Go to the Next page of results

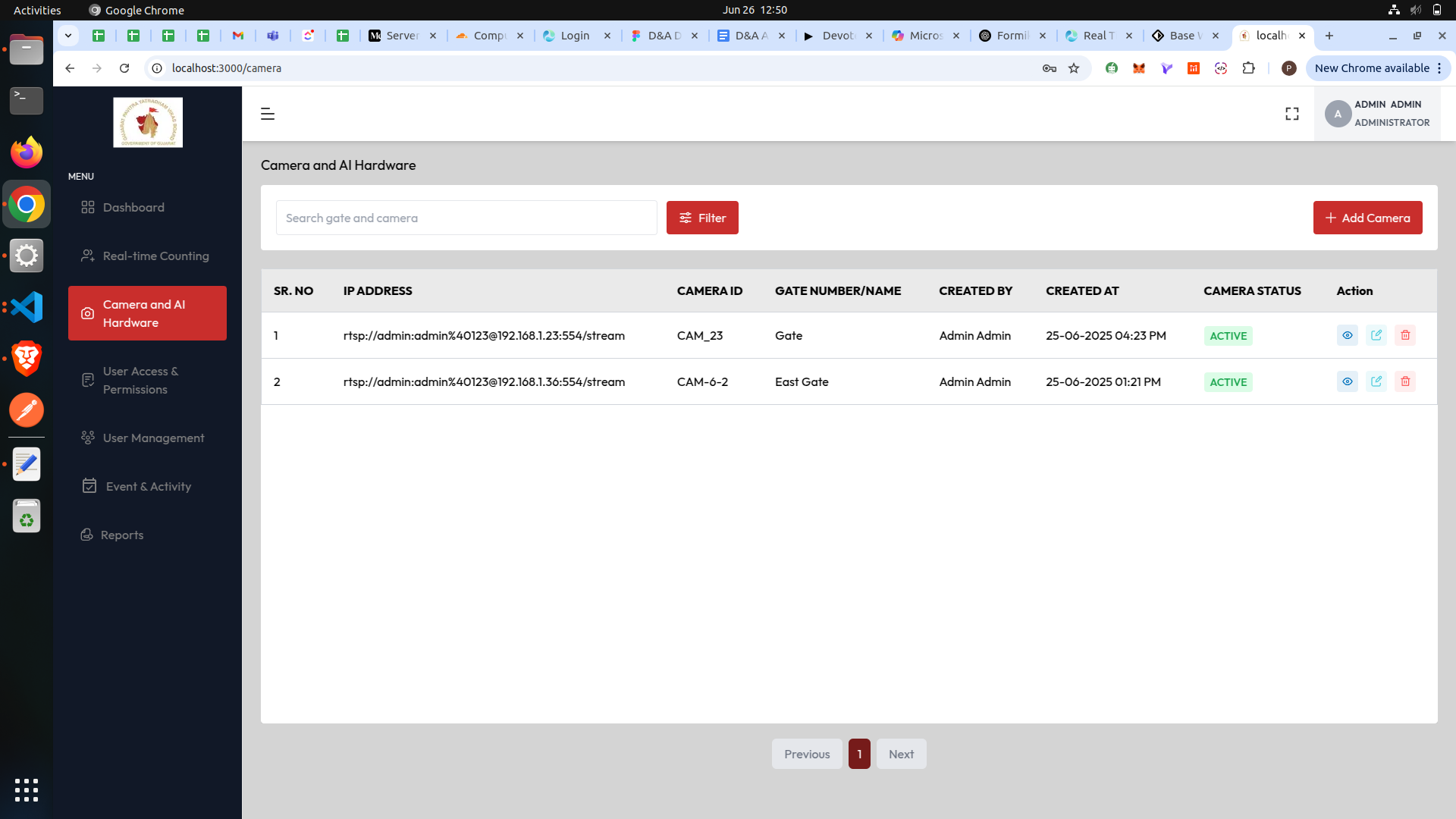pyautogui.click(x=901, y=754)
